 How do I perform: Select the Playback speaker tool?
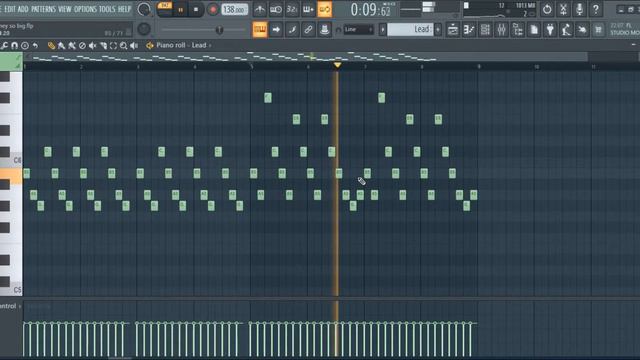tap(134, 46)
